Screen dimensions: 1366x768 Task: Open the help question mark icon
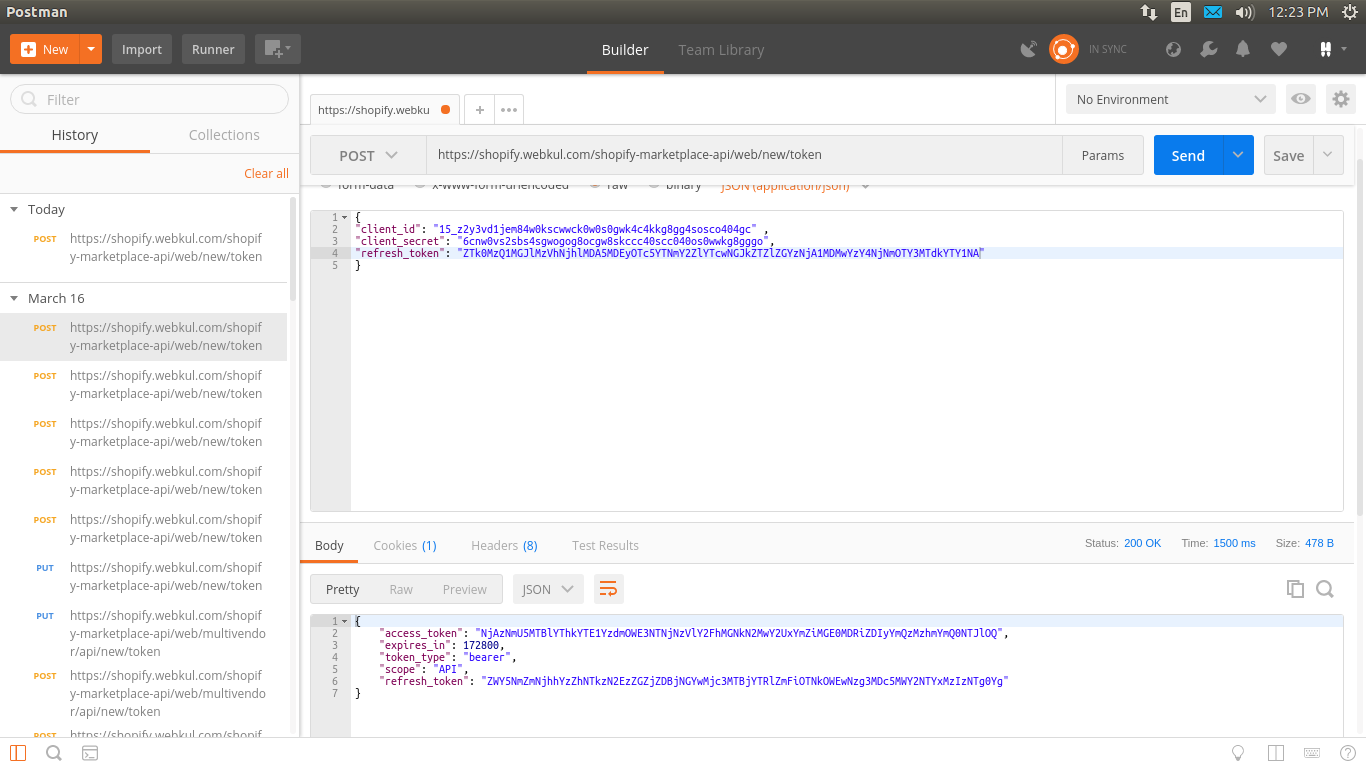coord(1346,753)
